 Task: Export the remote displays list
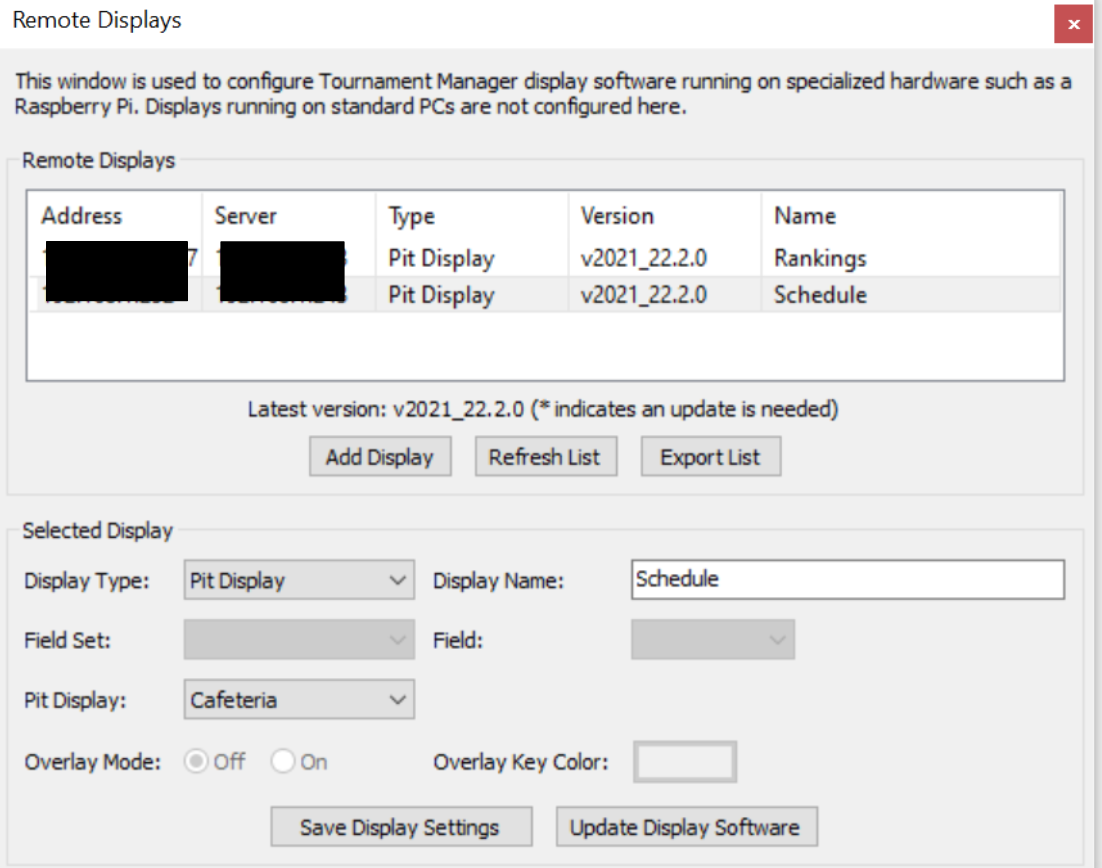(x=710, y=456)
